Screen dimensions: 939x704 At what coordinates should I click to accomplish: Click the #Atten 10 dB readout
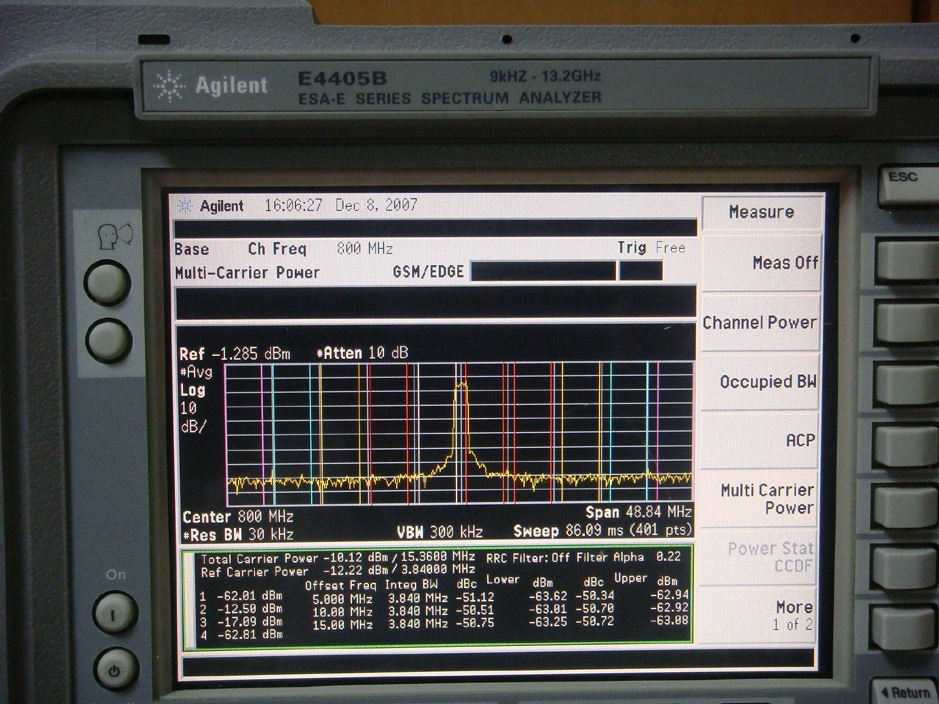tap(362, 353)
